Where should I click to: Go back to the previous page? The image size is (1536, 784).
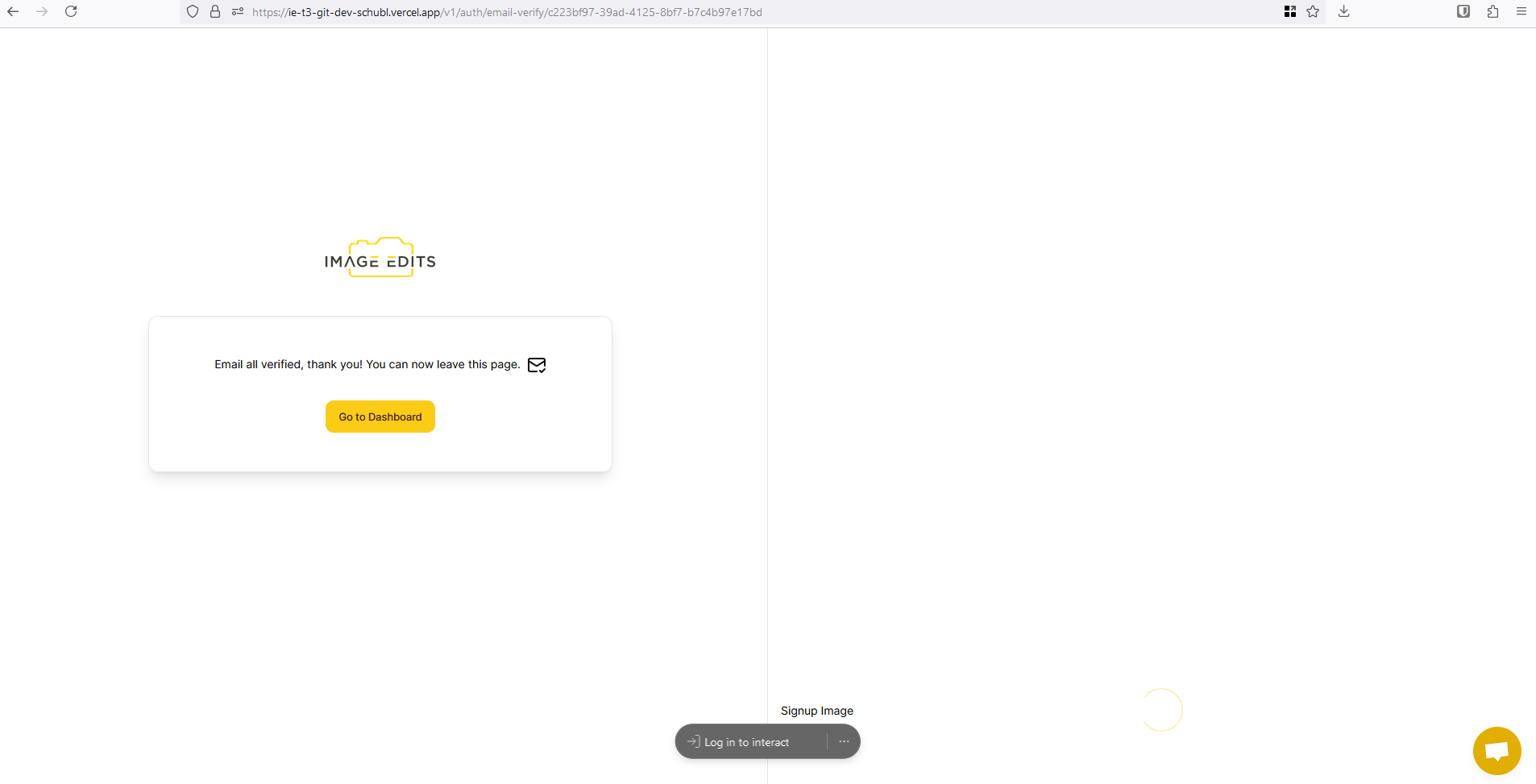pyautogui.click(x=13, y=11)
